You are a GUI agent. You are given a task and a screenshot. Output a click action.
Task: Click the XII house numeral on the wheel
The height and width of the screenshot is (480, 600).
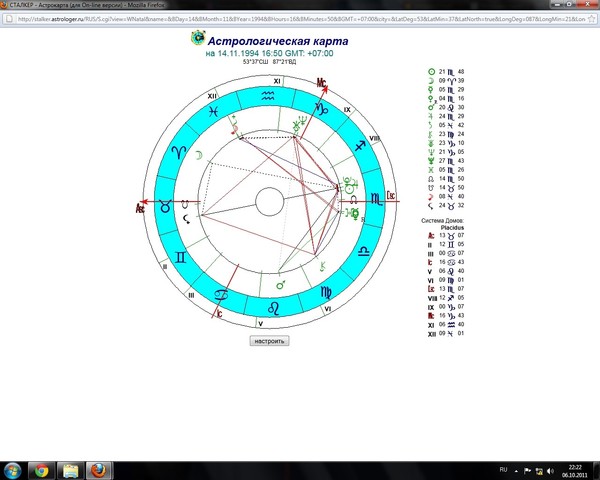tap(212, 96)
